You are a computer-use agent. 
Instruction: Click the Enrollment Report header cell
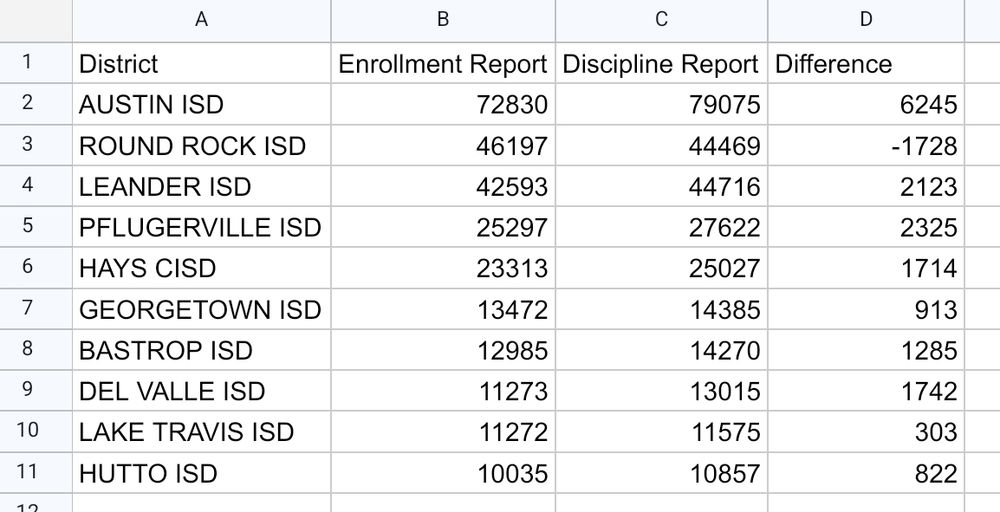pyautogui.click(x=443, y=64)
